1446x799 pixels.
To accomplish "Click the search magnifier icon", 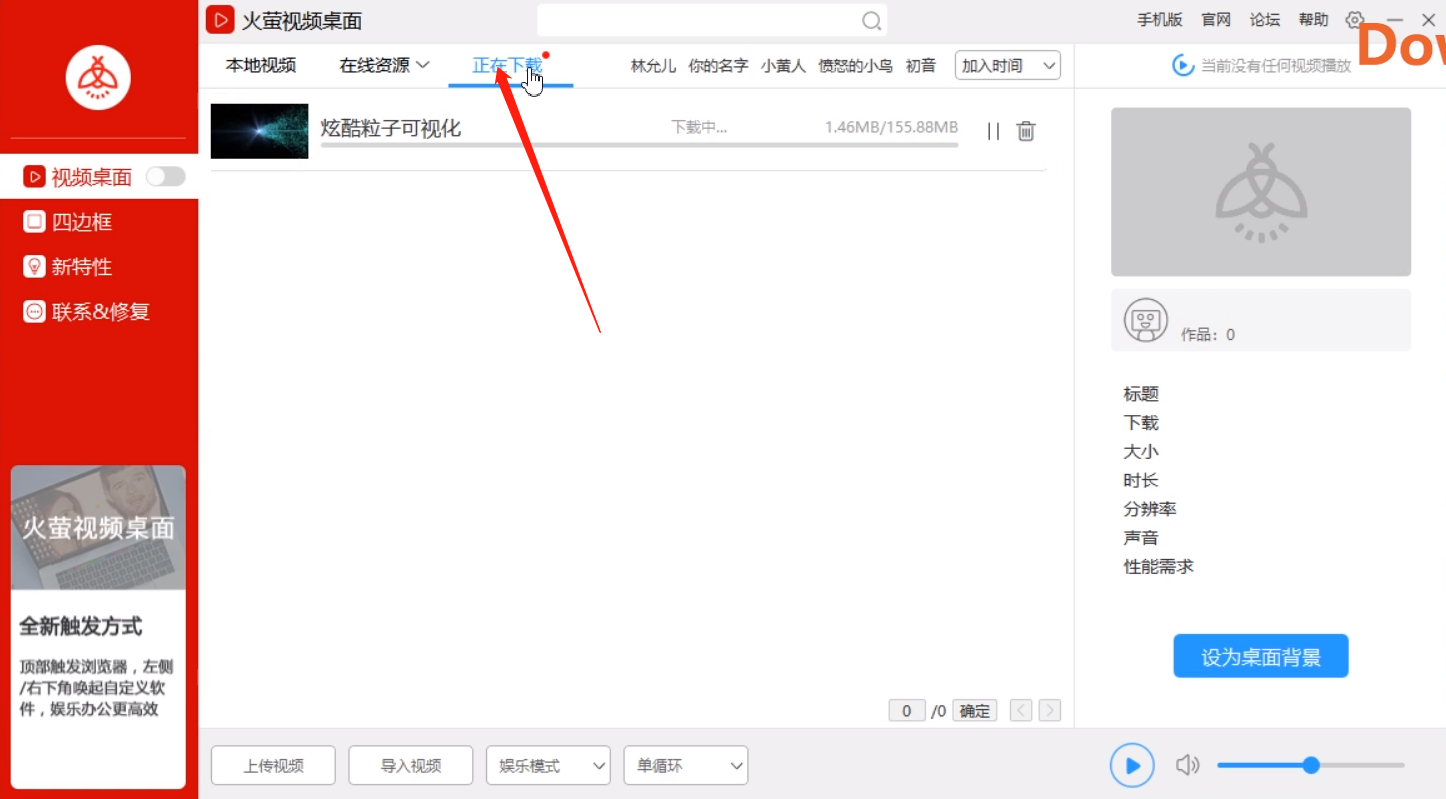I will click(x=869, y=20).
